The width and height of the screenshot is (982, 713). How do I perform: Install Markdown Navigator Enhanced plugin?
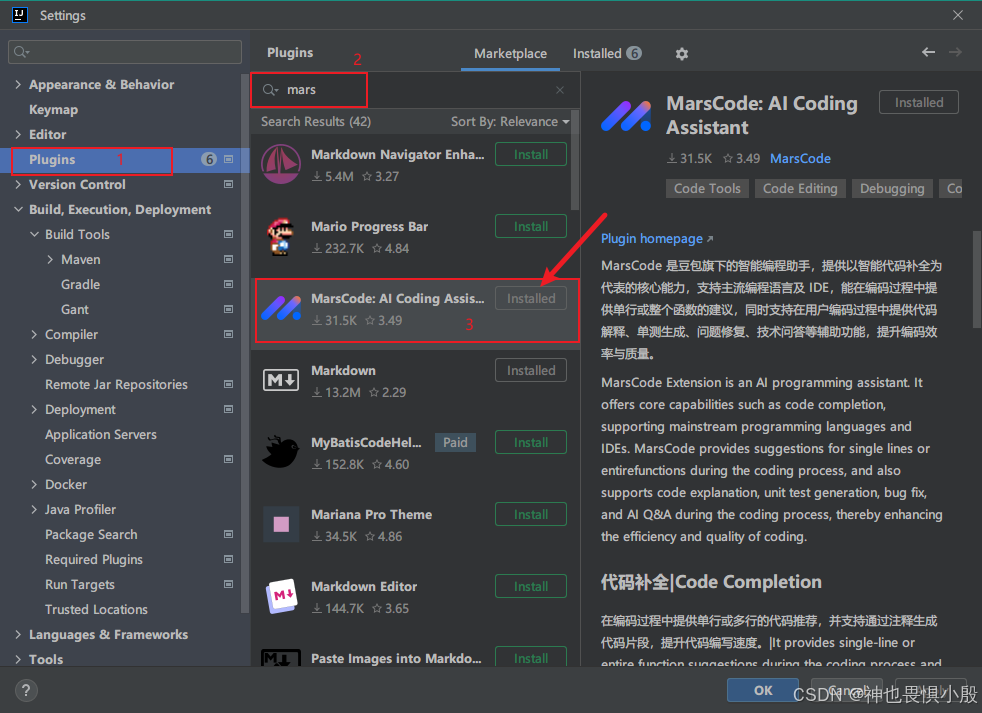(530, 155)
